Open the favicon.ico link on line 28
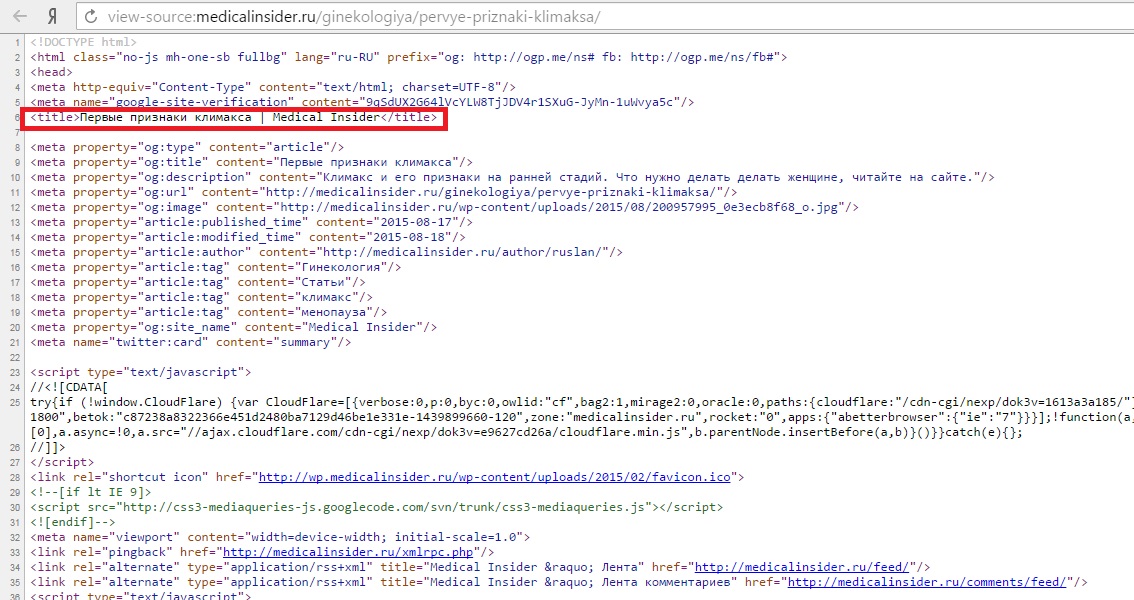 point(495,477)
